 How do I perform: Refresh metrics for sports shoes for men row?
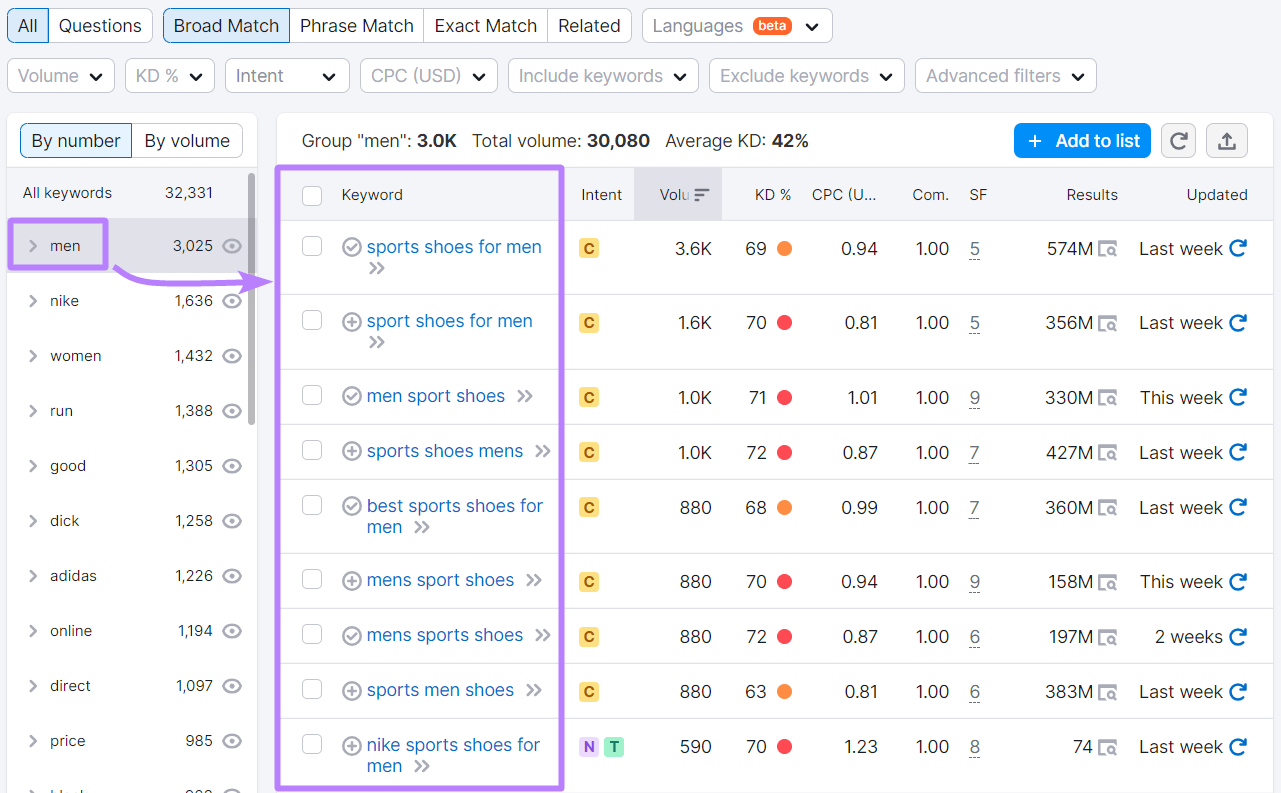coord(1238,248)
